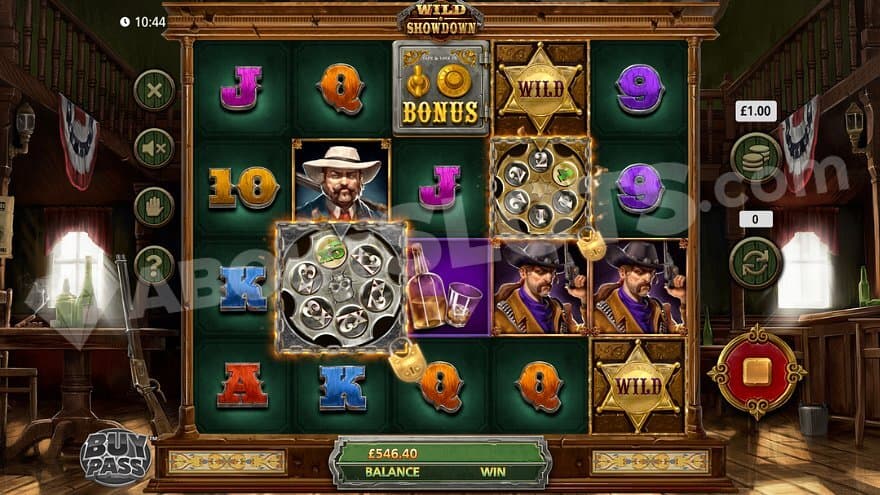The width and height of the screenshot is (880, 495).
Task: Click the £546.40 balance display
Action: (393, 453)
